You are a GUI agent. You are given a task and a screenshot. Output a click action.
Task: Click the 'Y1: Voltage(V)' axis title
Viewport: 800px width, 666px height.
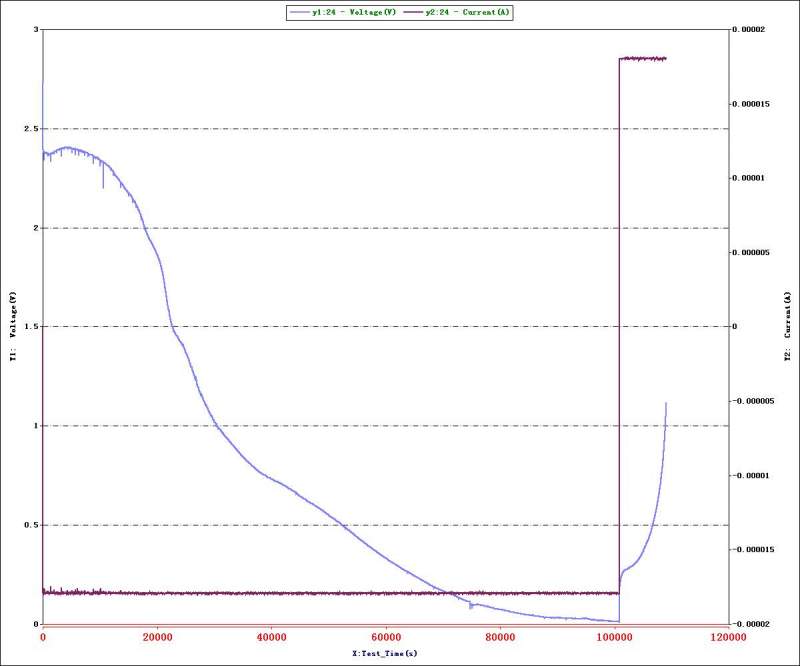(x=13, y=327)
